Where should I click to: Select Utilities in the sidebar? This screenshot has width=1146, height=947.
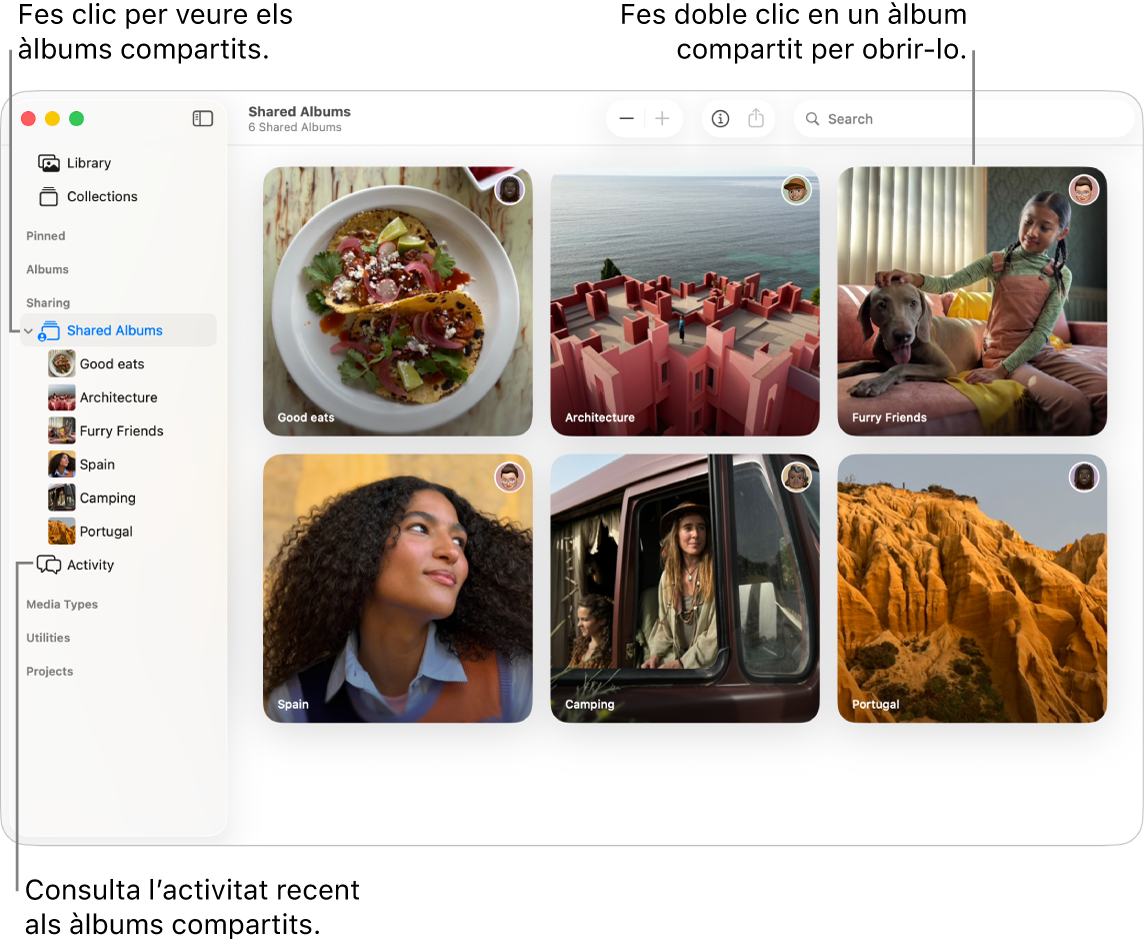47,637
